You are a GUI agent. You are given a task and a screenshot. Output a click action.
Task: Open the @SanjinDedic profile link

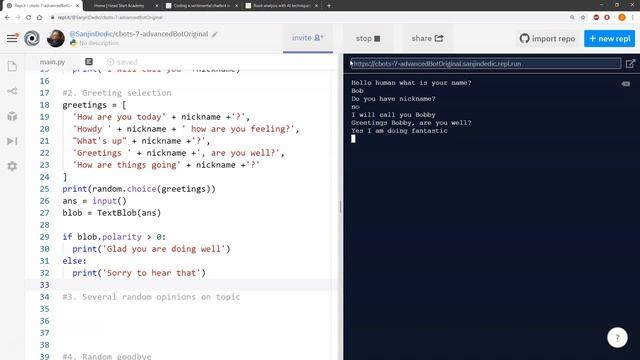tap(91, 34)
